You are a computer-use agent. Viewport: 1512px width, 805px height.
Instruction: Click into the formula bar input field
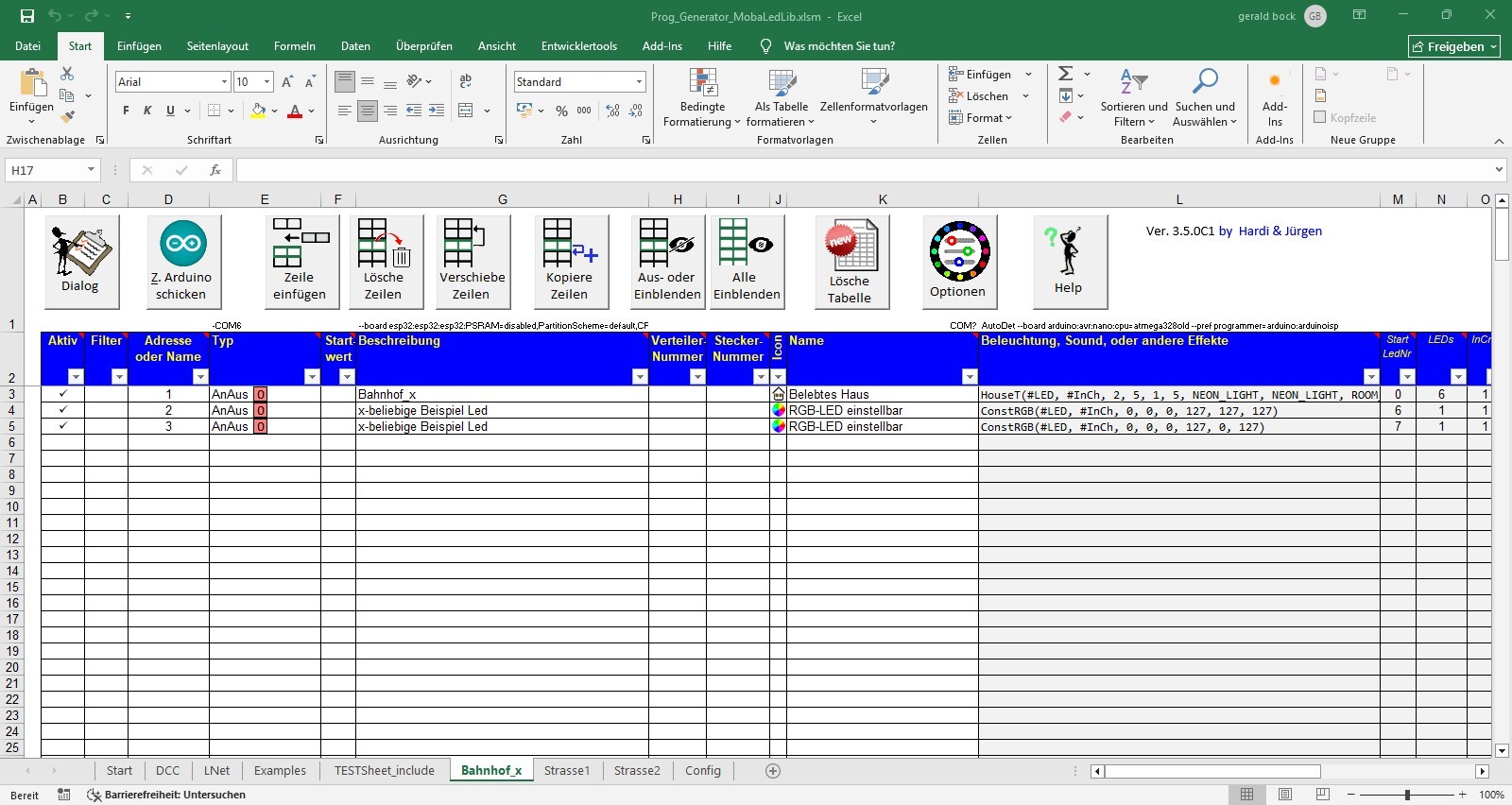tap(850, 170)
